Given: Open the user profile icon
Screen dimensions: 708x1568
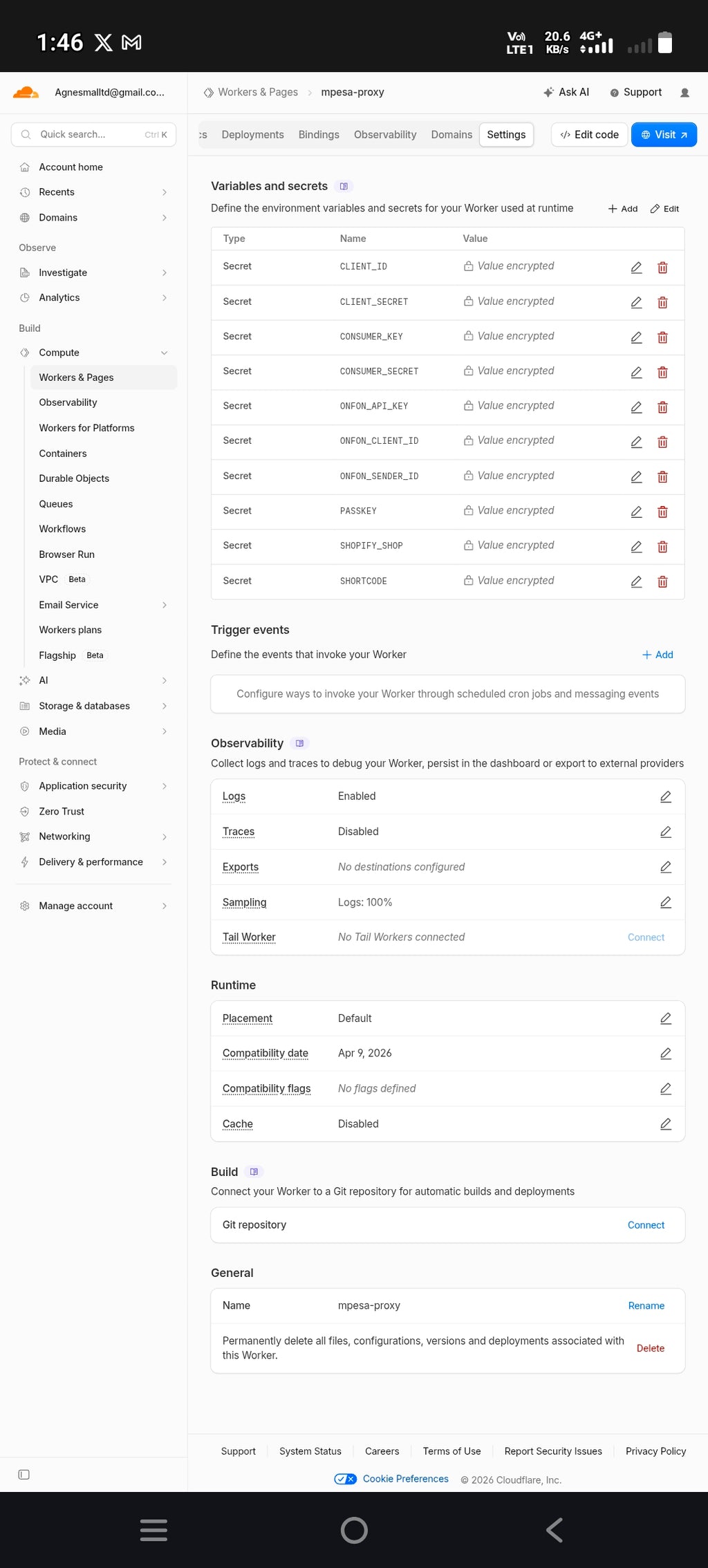Looking at the screenshot, I should [x=684, y=93].
